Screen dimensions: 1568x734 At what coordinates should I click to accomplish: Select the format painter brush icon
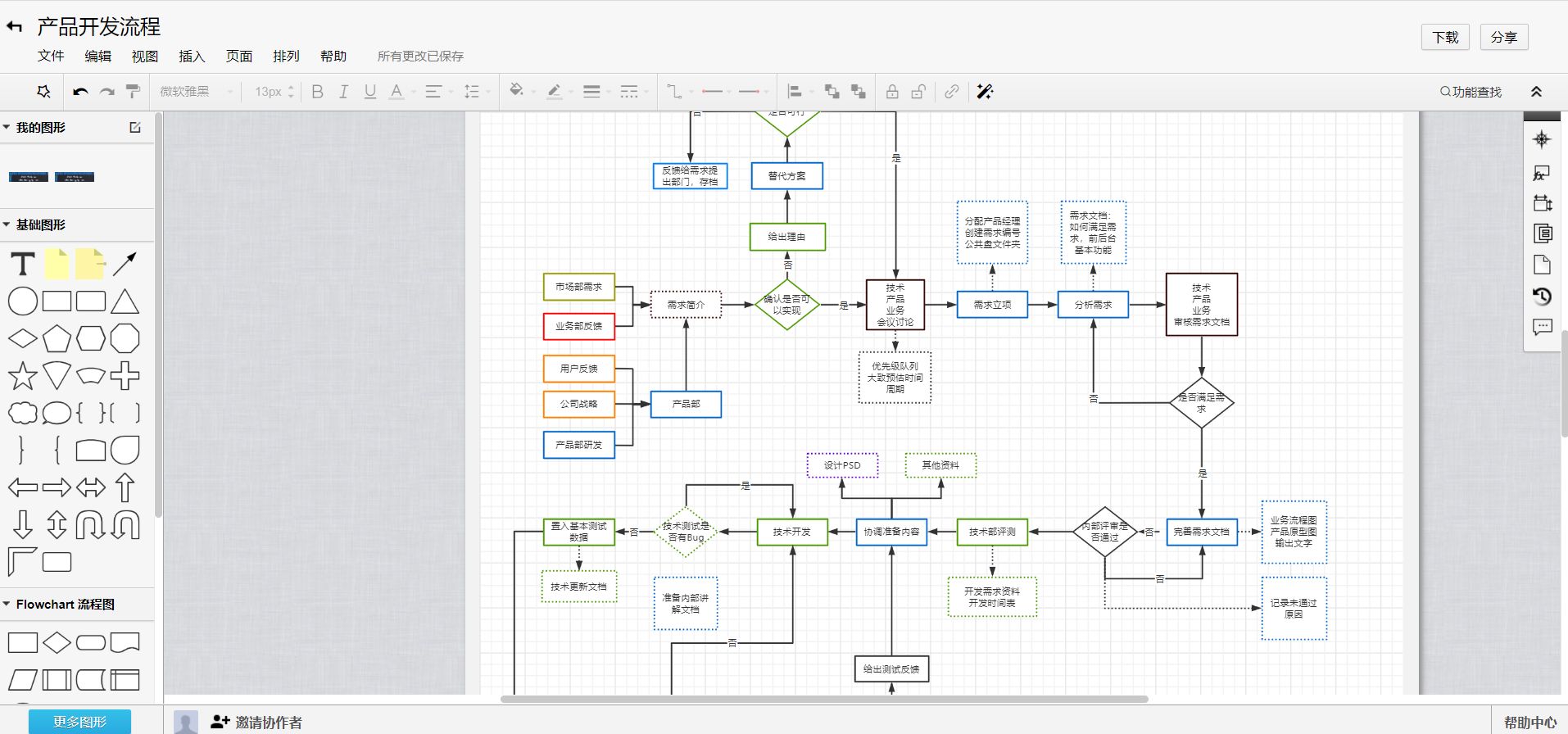point(133,91)
